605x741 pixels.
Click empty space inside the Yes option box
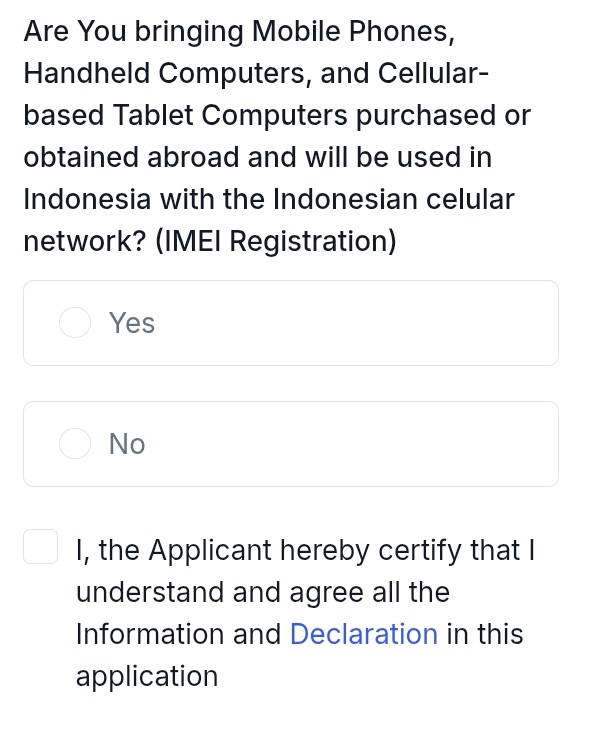[380, 323]
